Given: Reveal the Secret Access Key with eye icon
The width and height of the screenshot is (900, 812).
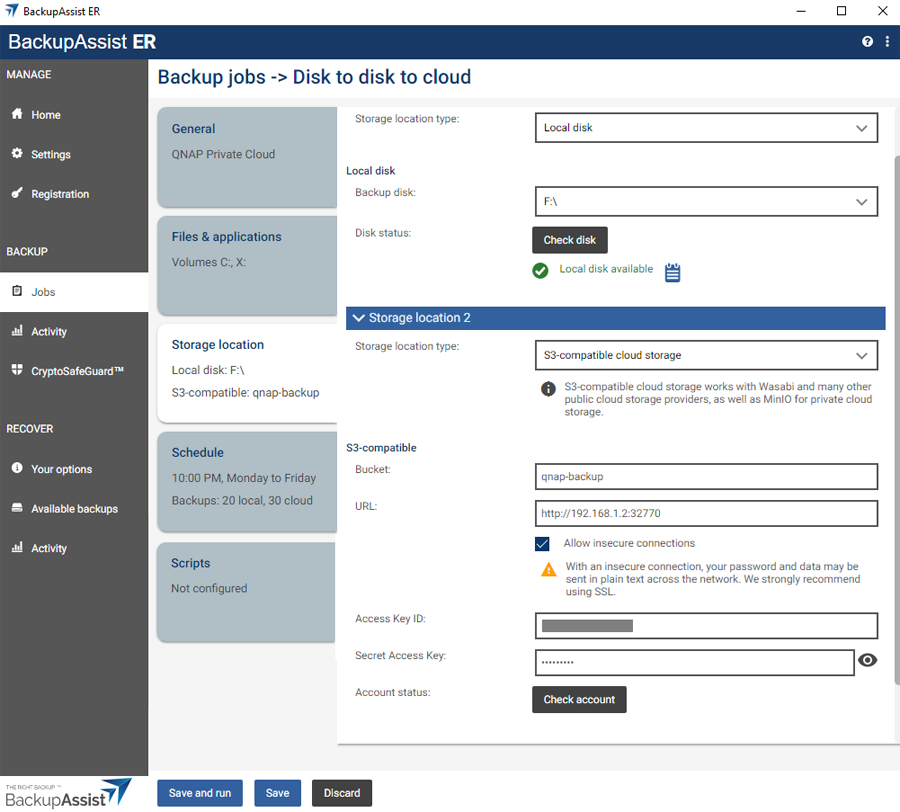Looking at the screenshot, I should (867, 660).
